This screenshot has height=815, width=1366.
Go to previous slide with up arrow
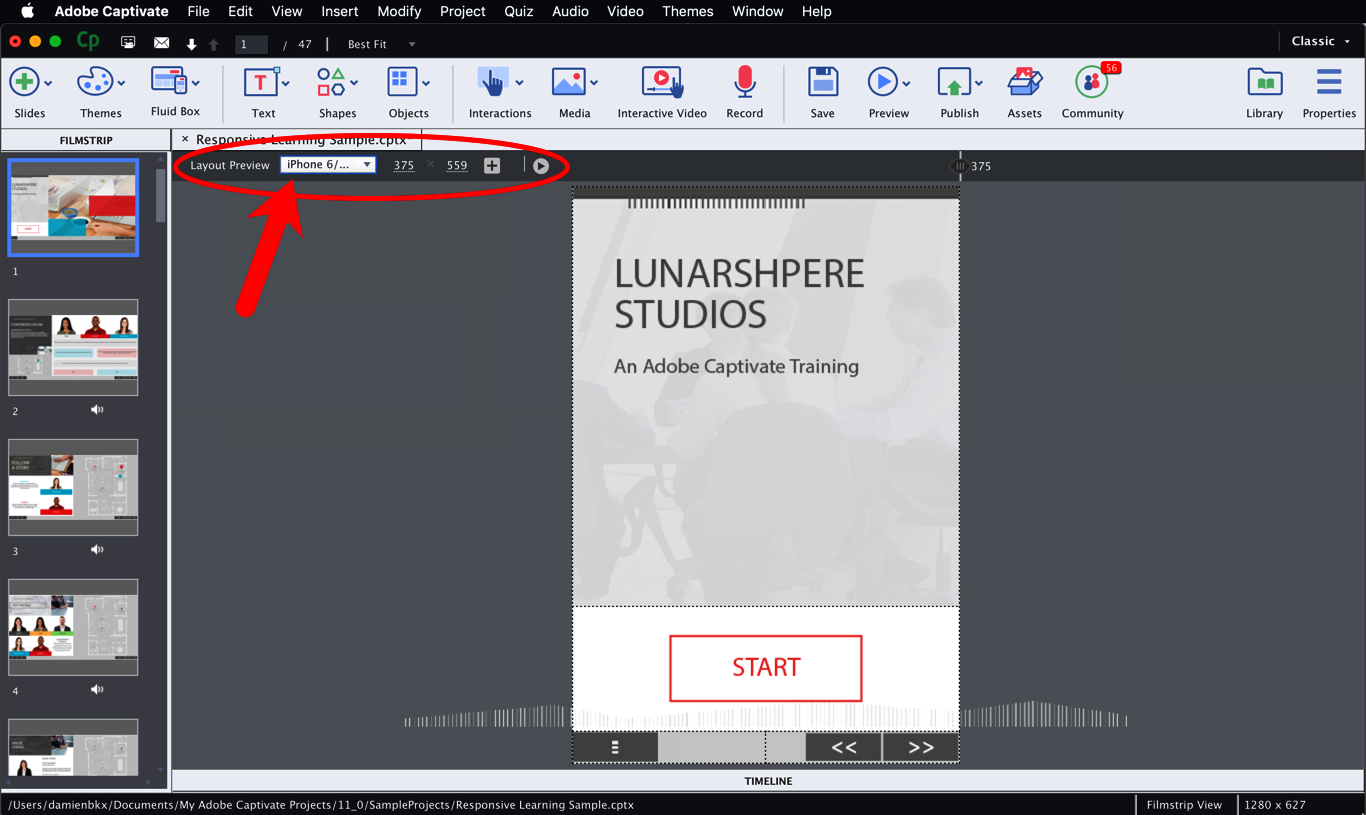(x=213, y=44)
